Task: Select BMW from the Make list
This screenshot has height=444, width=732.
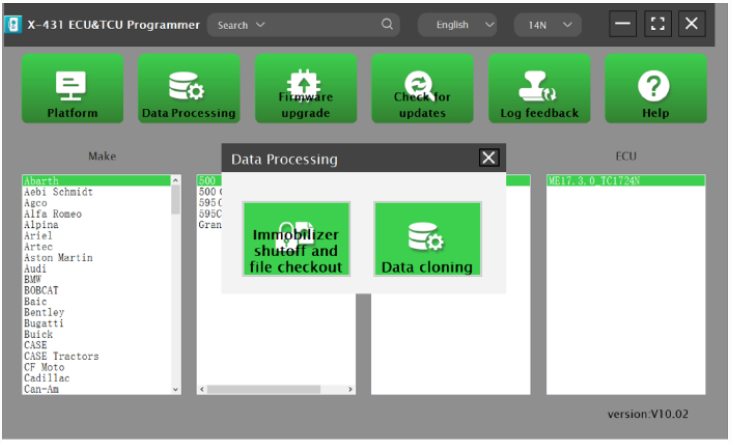Action: [33, 280]
